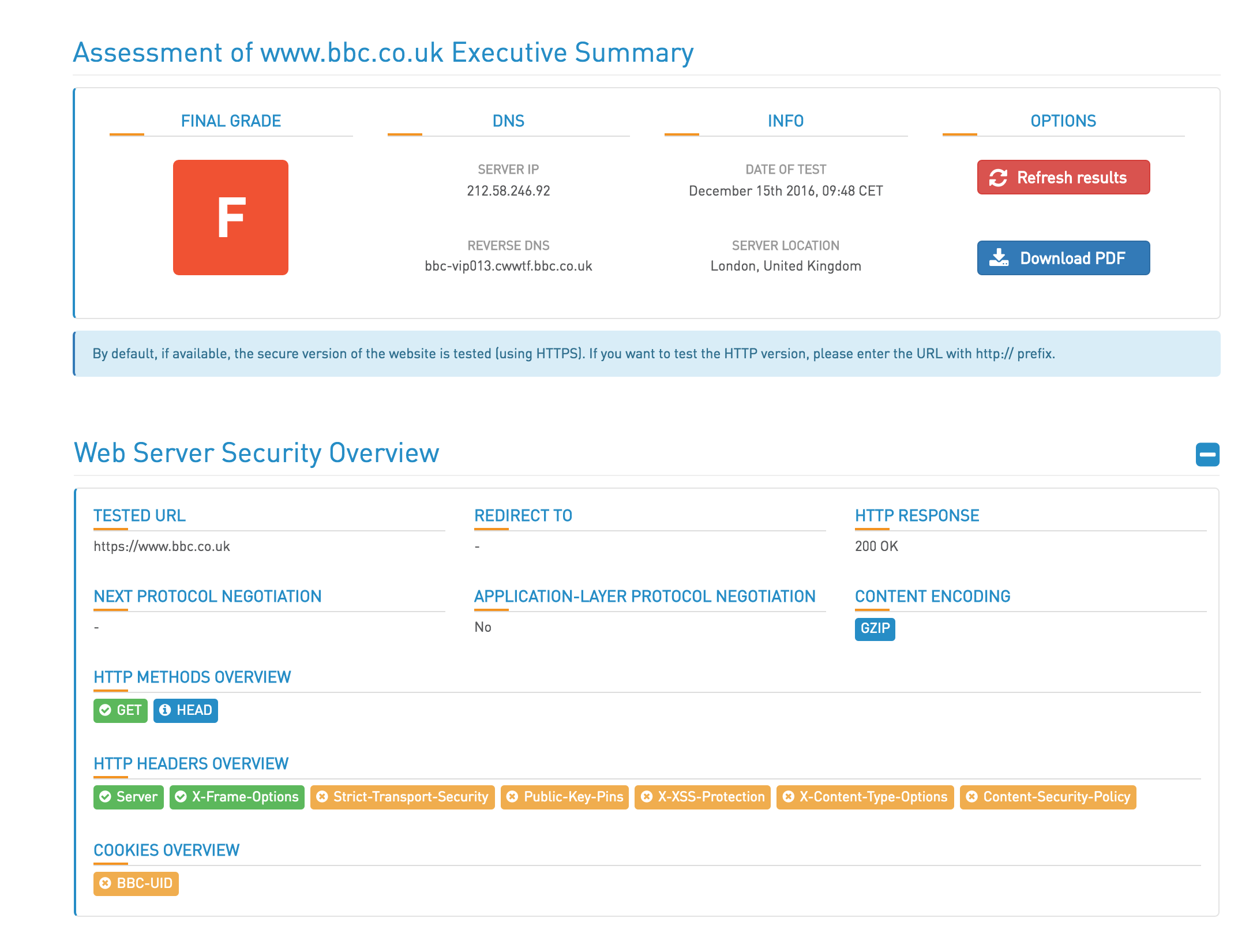1238x952 pixels.
Task: Click the cross icon on X-XSS-Protection badge
Action: point(647,797)
